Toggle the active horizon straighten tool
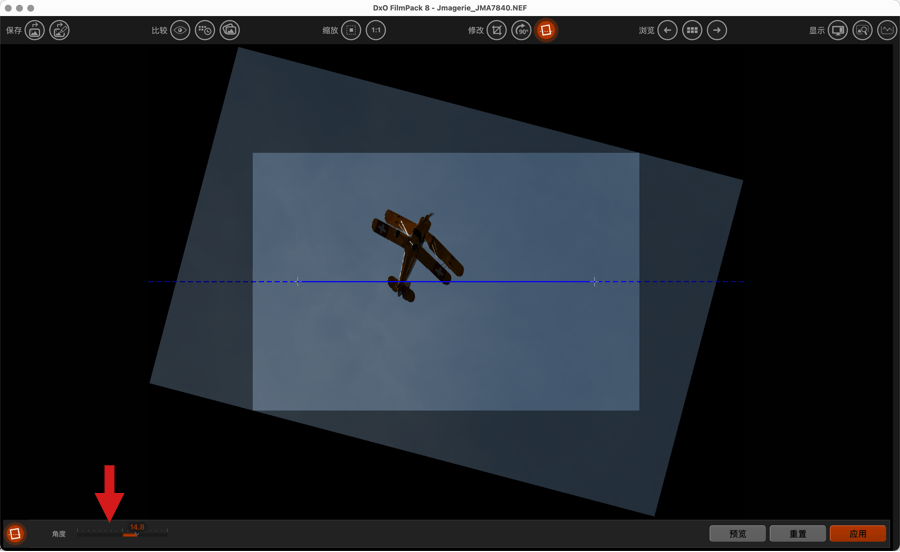This screenshot has width=900, height=552. [546, 31]
